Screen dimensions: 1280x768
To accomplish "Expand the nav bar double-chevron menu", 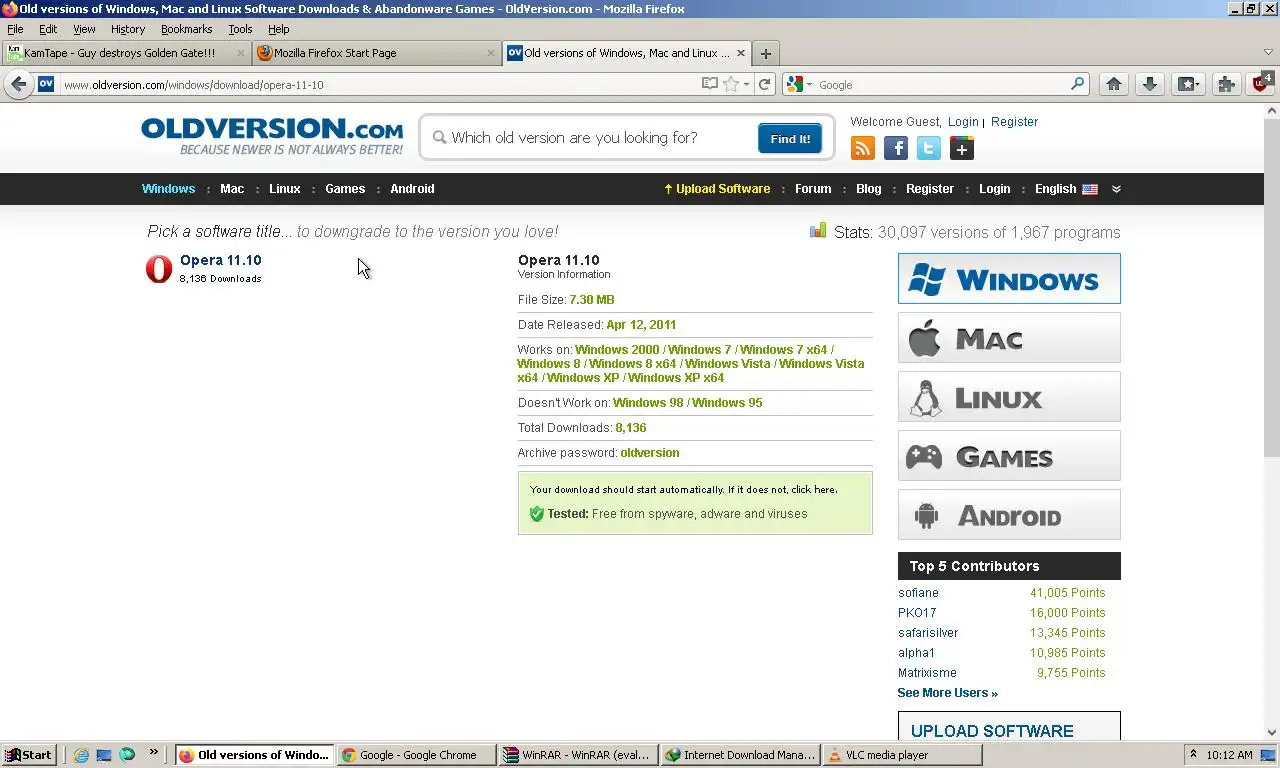I will click(1116, 189).
